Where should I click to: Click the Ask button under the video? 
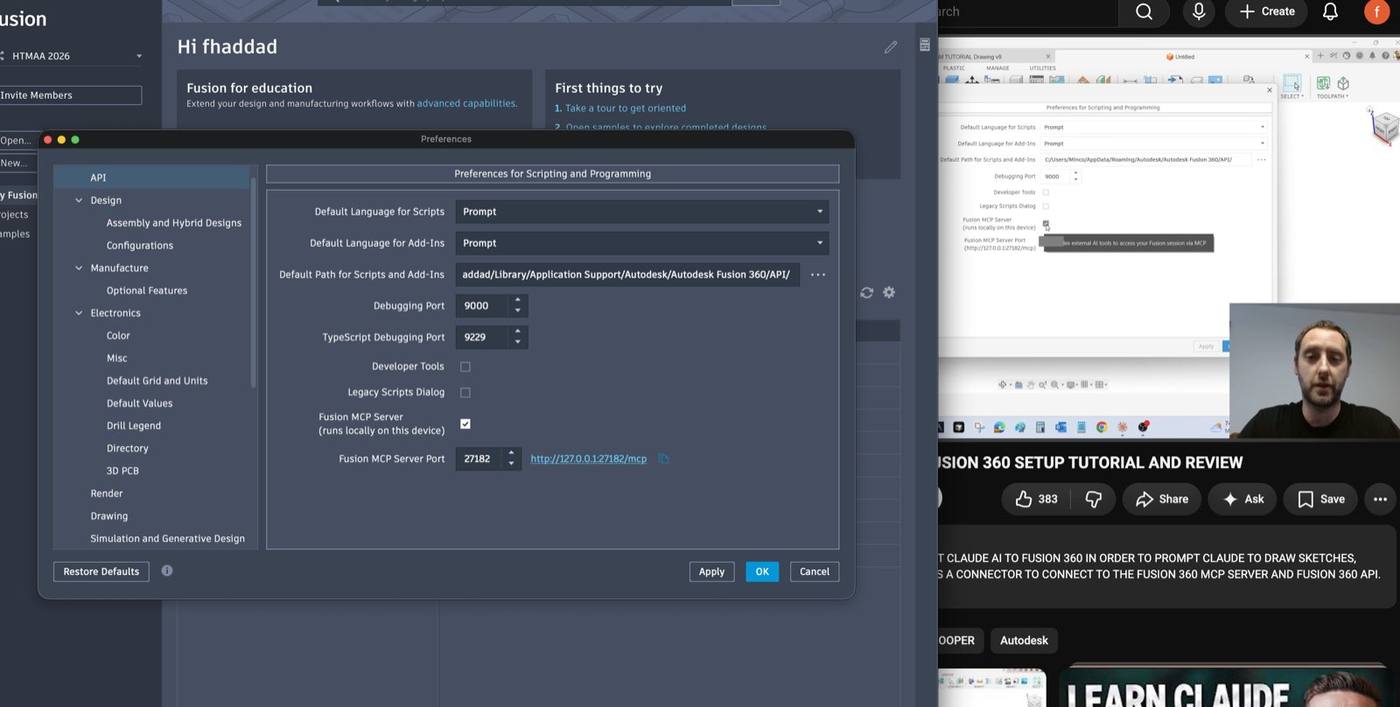click(x=1243, y=499)
